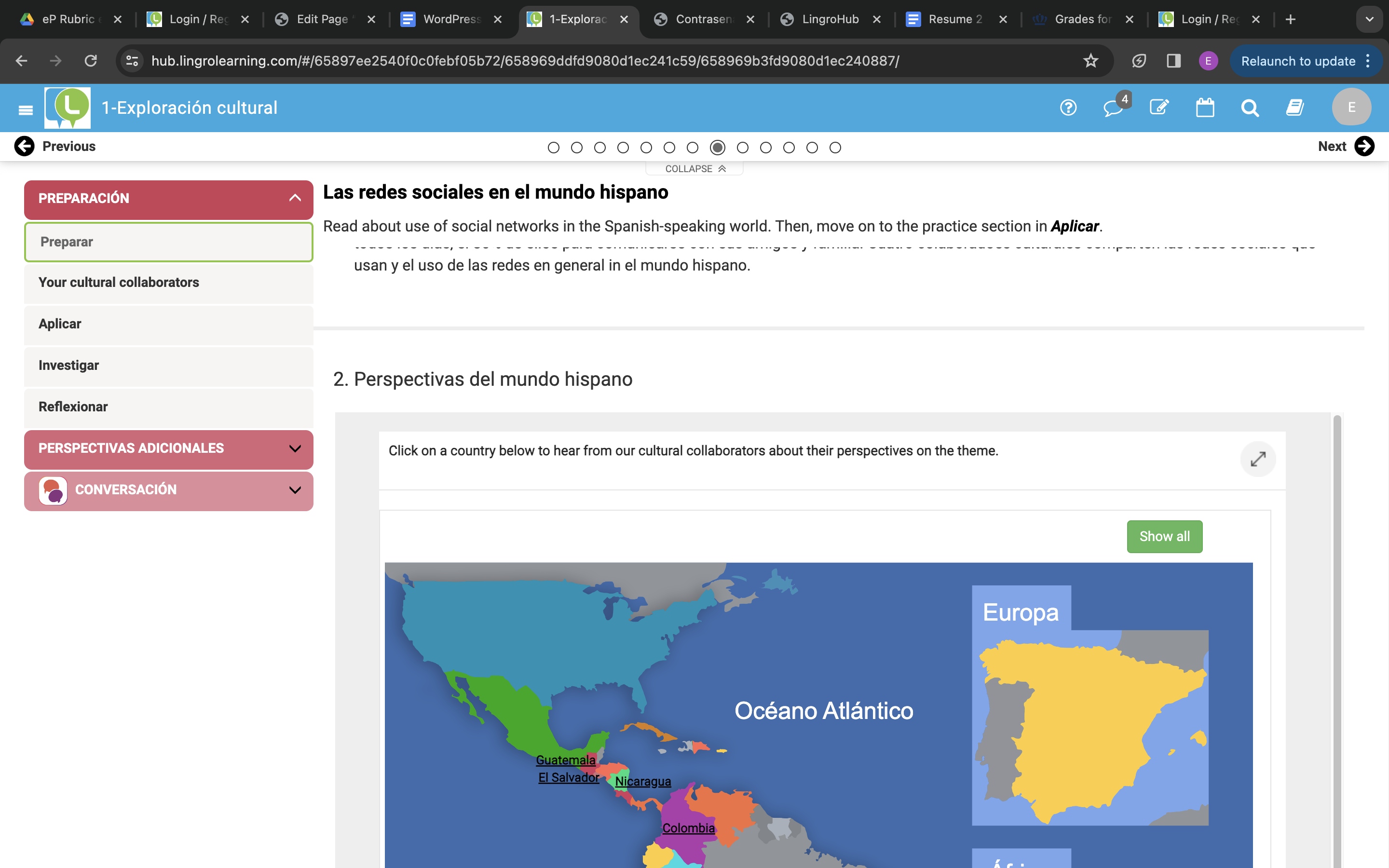This screenshot has height=868, width=1389.
Task: Select the second page indicator dot
Action: pyautogui.click(x=577, y=148)
